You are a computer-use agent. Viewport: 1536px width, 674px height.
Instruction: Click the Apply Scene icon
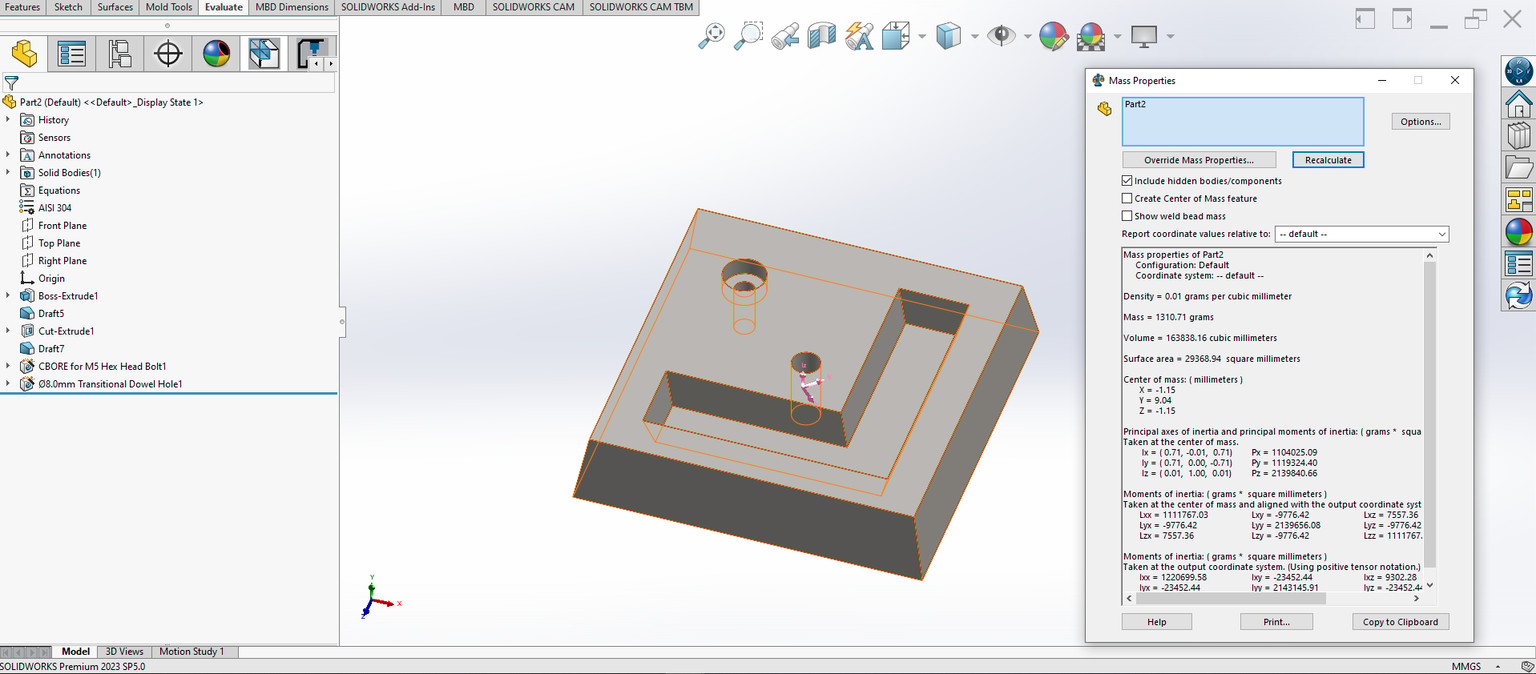(1090, 36)
